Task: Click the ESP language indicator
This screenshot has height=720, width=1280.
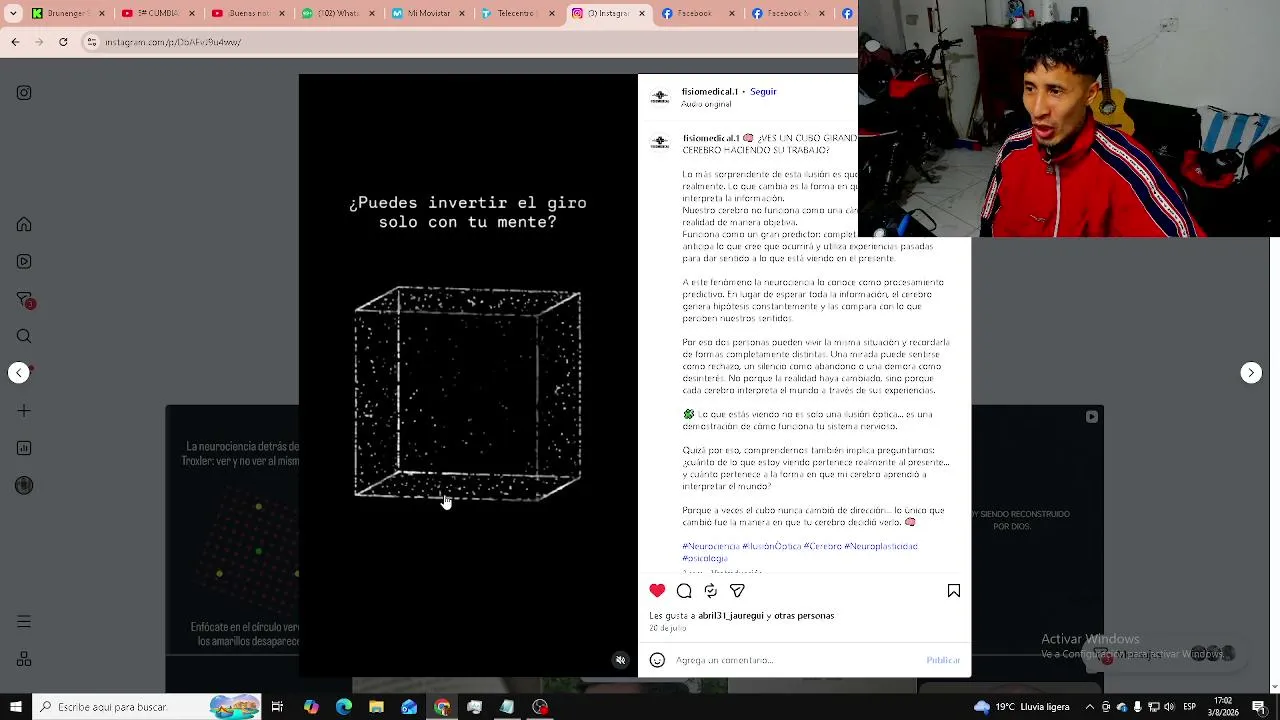Action: pyautogui.click(x=1190, y=707)
